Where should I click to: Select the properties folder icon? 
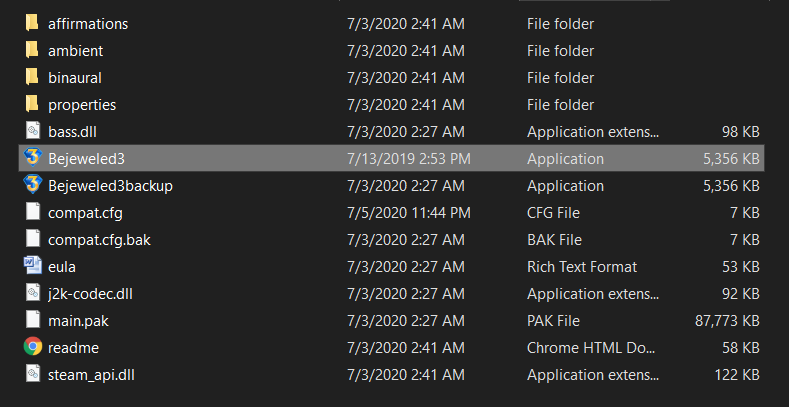(x=32, y=104)
